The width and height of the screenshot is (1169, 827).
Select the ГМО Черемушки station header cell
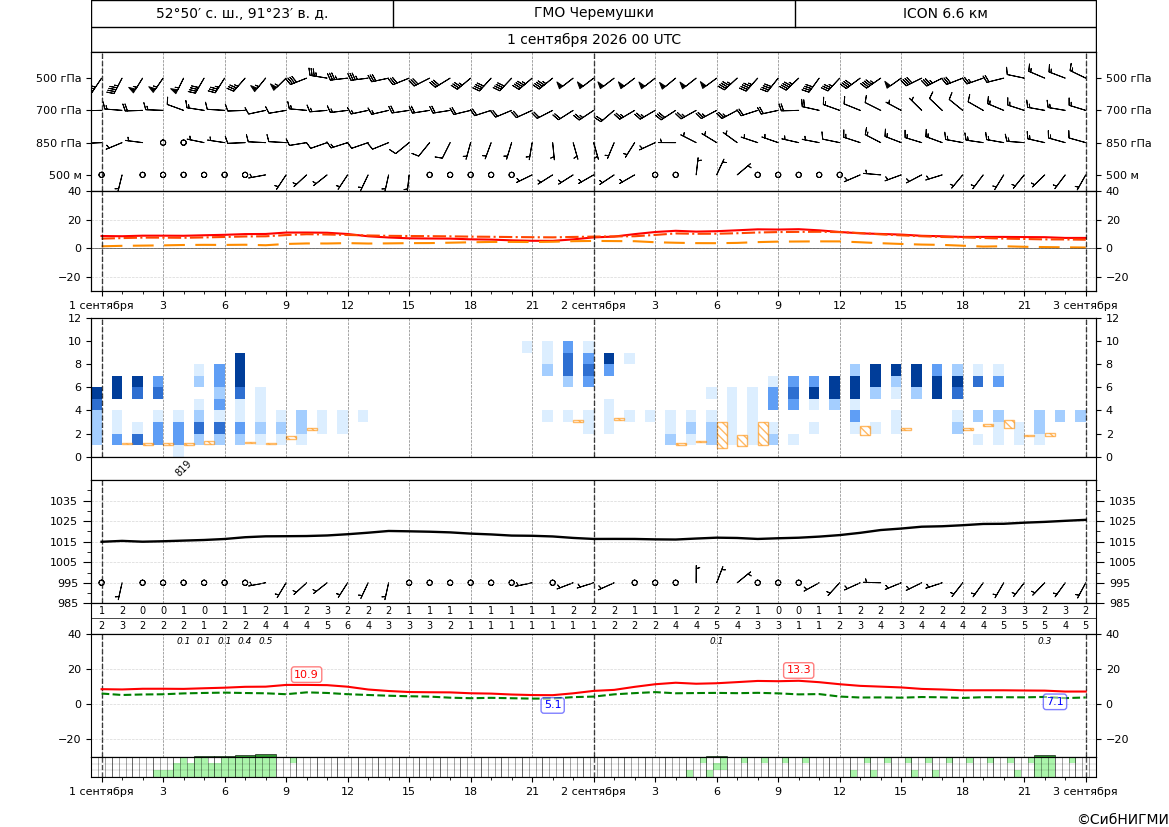(594, 13)
